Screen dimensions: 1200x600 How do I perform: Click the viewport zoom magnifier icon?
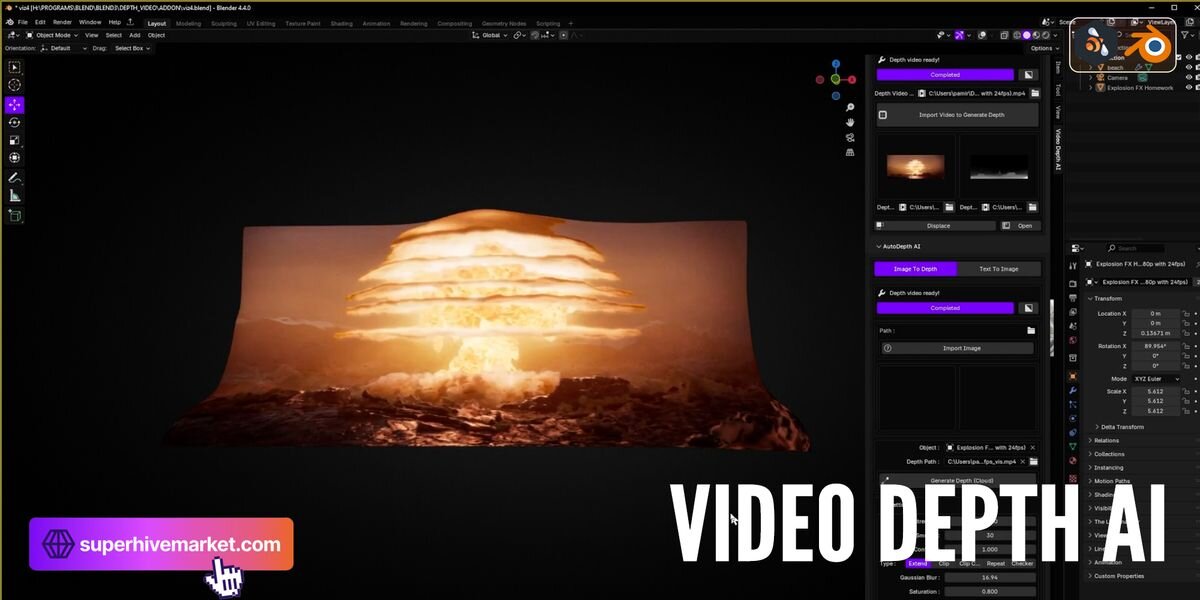click(x=850, y=107)
